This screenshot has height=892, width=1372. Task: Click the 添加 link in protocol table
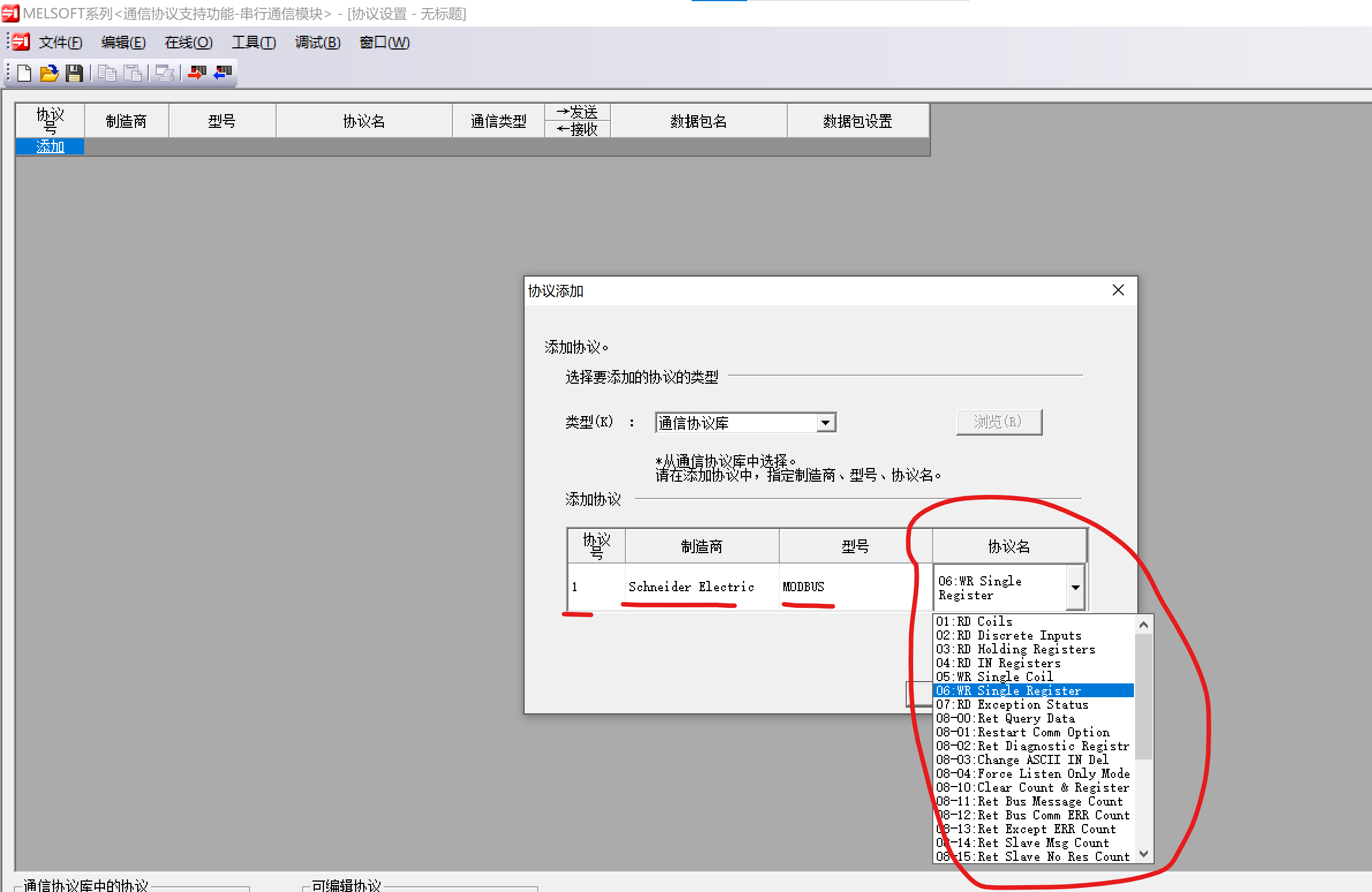coord(50,147)
